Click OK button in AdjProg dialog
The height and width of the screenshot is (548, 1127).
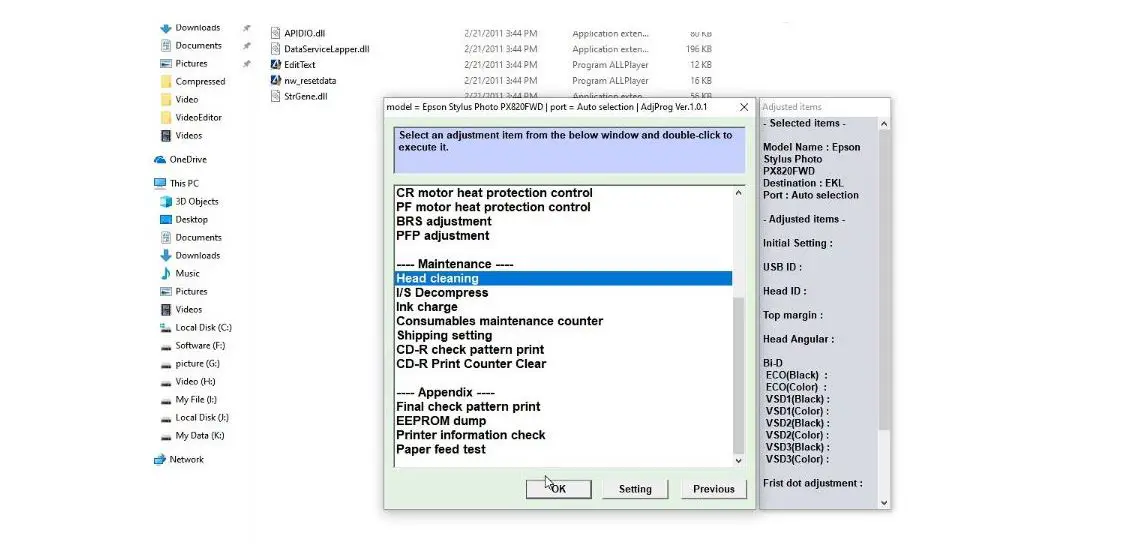[558, 489]
